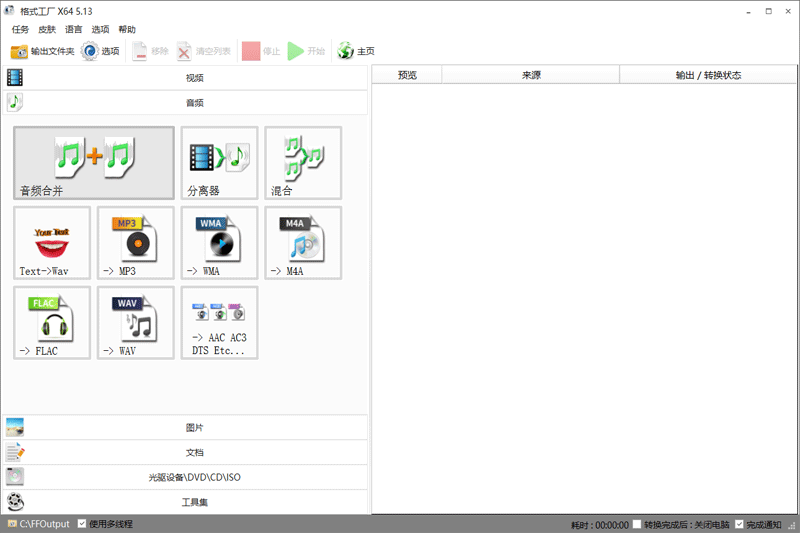Click the green 开始 start button

point(306,51)
